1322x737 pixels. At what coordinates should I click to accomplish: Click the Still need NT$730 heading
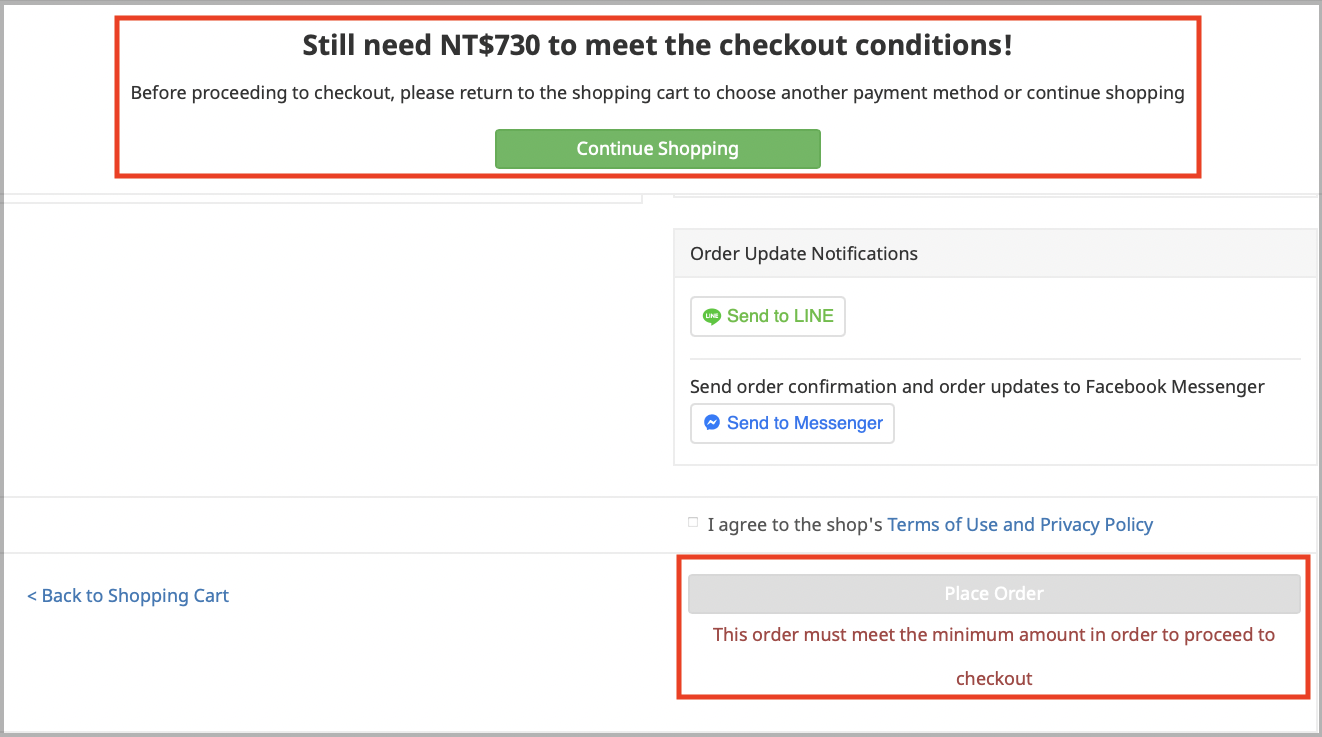[x=657, y=45]
